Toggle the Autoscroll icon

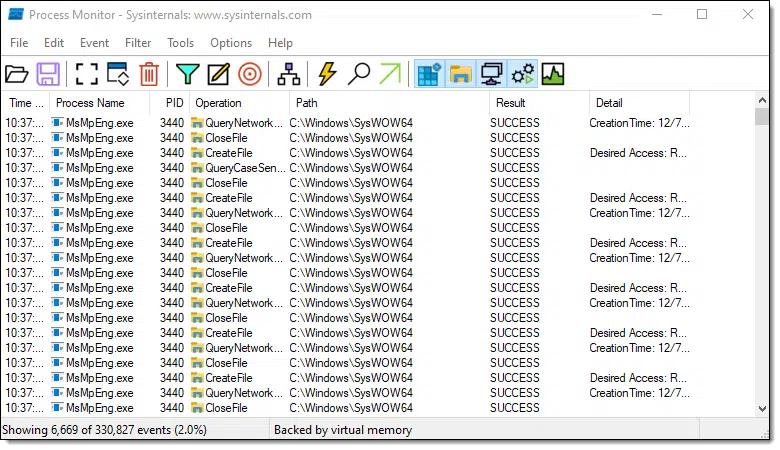tap(117, 73)
